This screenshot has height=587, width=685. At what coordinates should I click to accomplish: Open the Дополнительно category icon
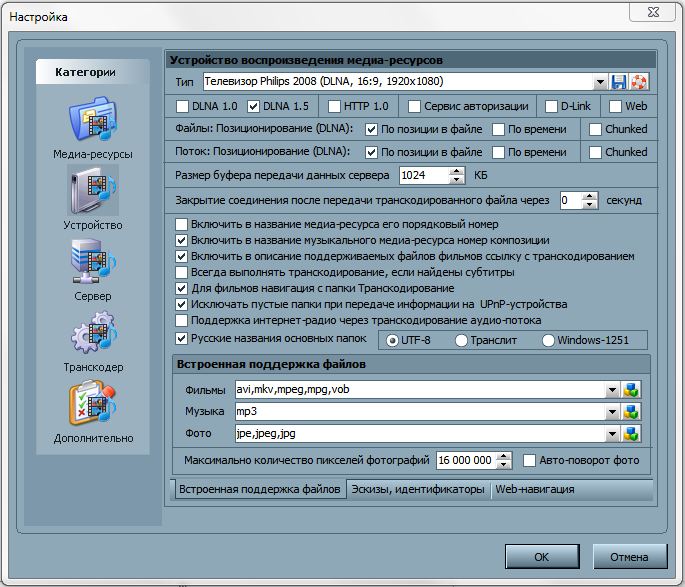93,405
